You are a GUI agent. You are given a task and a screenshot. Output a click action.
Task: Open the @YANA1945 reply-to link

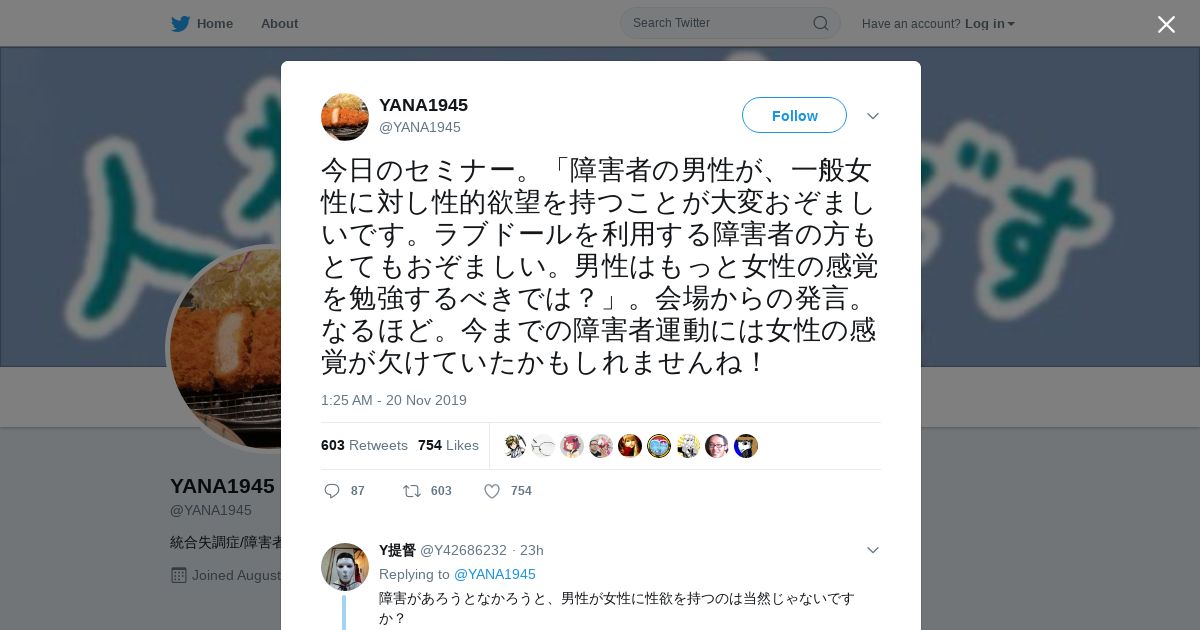pyautogui.click(x=495, y=574)
